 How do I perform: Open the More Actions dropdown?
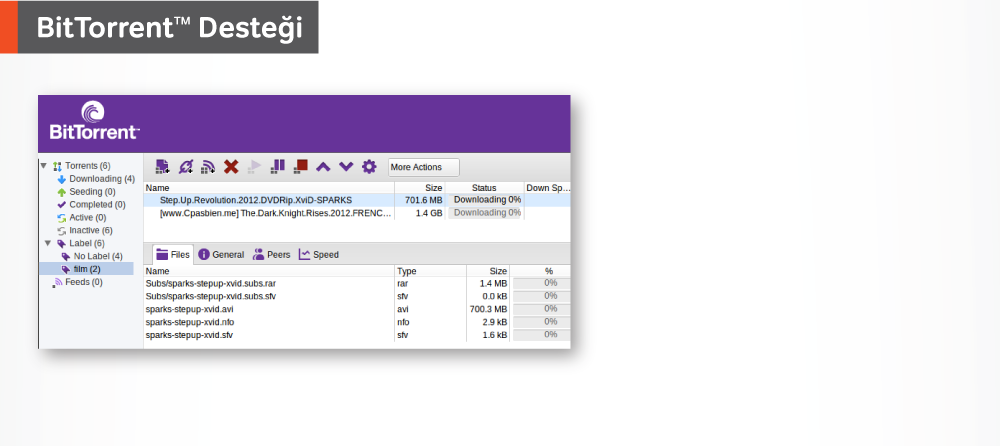tap(423, 167)
